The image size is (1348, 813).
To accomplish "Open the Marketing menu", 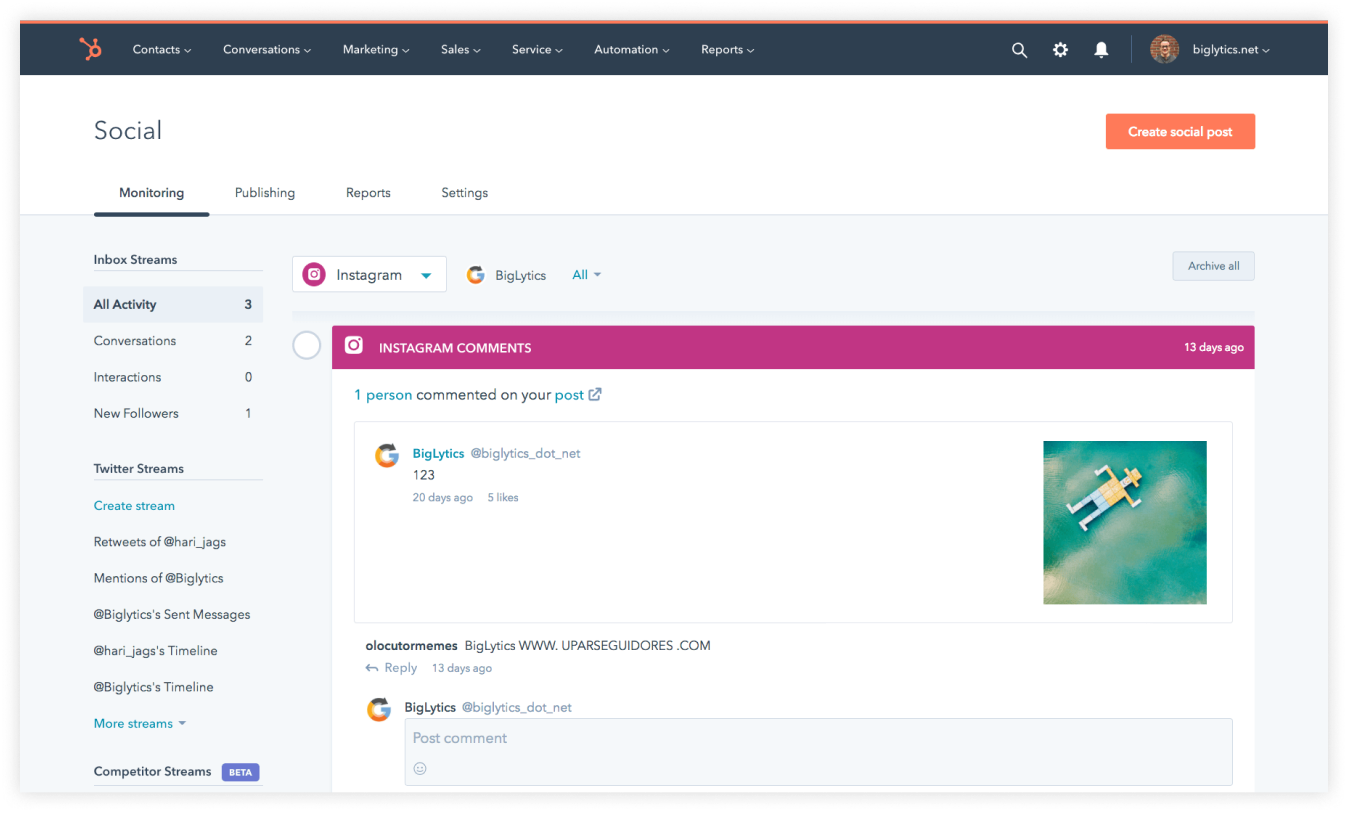I will 376,50.
